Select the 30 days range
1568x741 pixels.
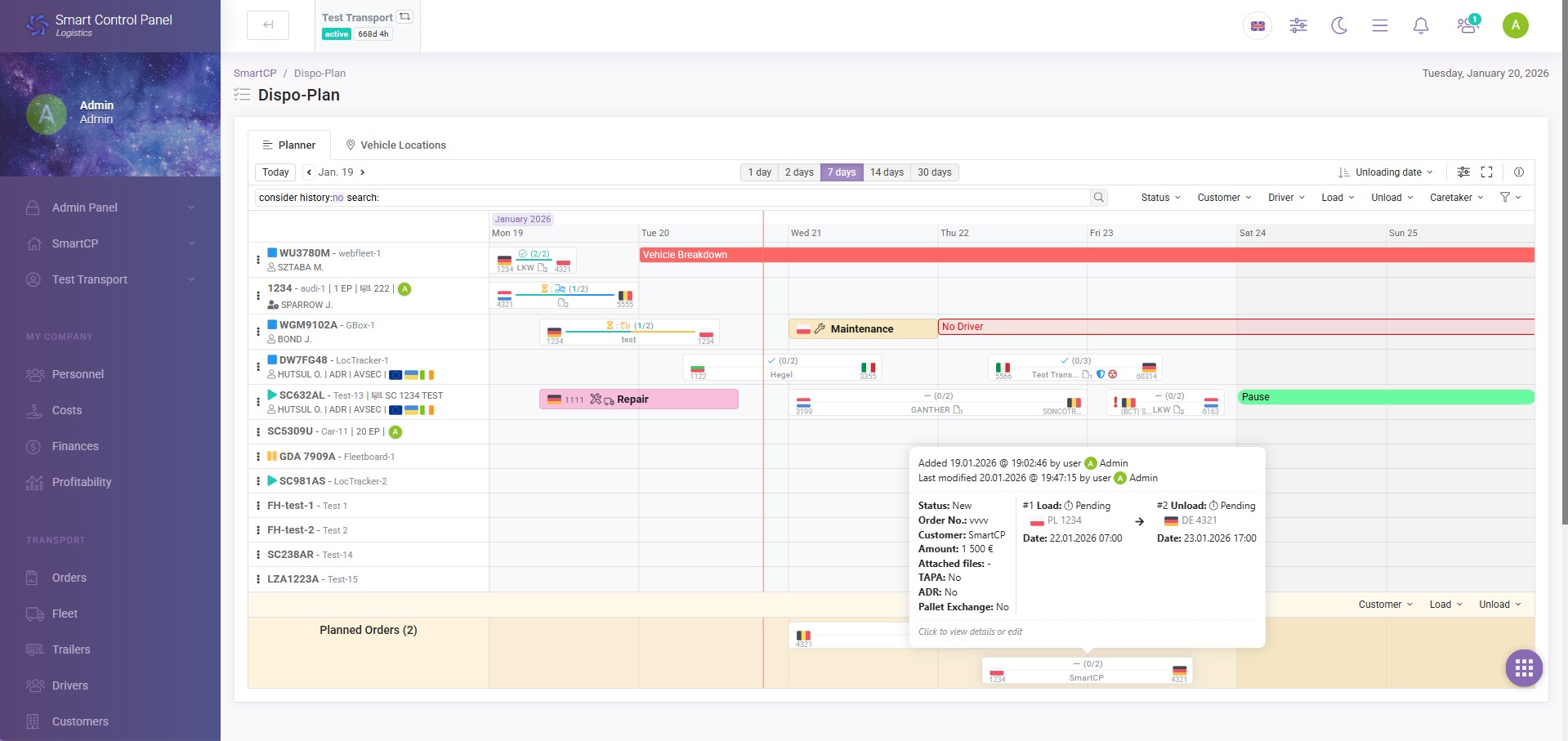pyautogui.click(x=935, y=172)
